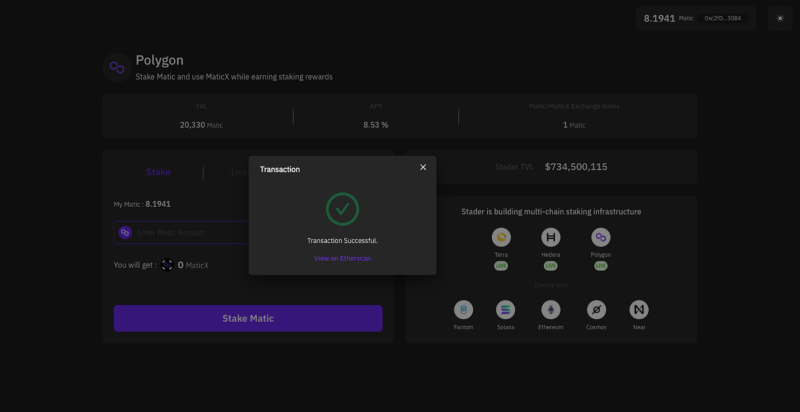This screenshot has height=412, width=800.
Task: Select the Solana coming-soon icon
Action: pos(506,310)
